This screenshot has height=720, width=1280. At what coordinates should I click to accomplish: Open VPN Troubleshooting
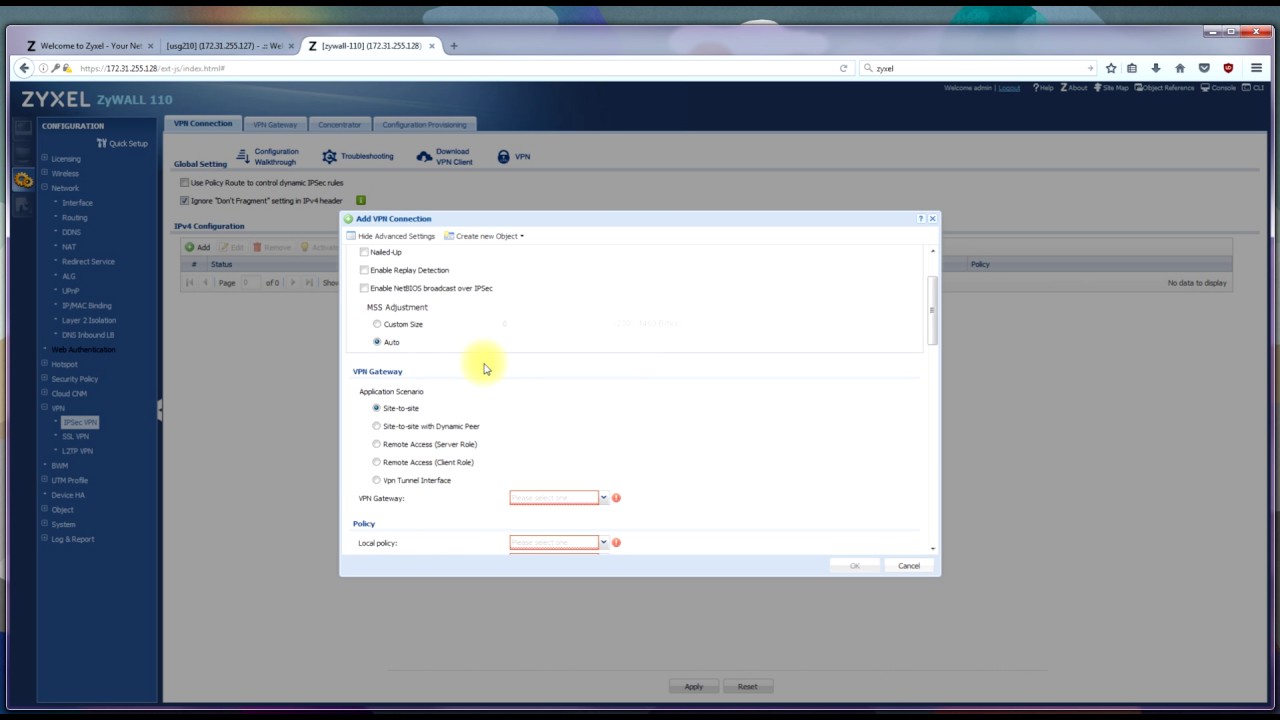(358, 156)
